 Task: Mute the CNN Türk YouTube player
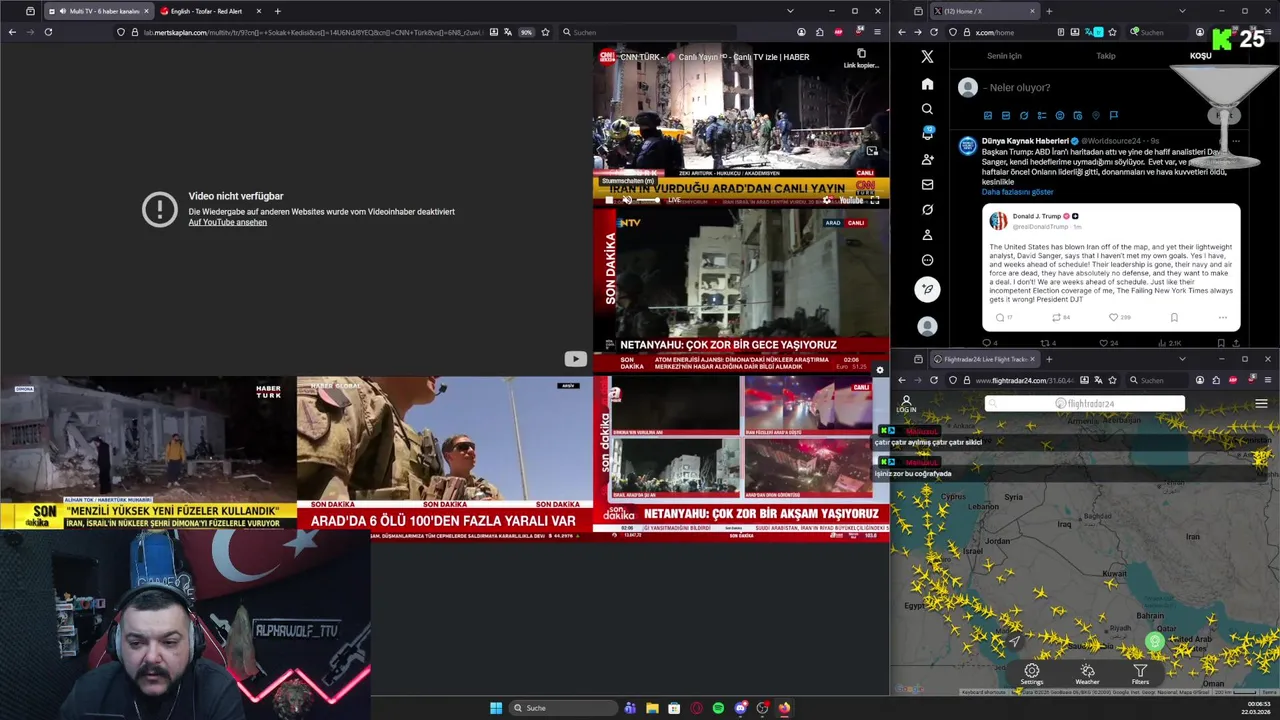coord(627,200)
